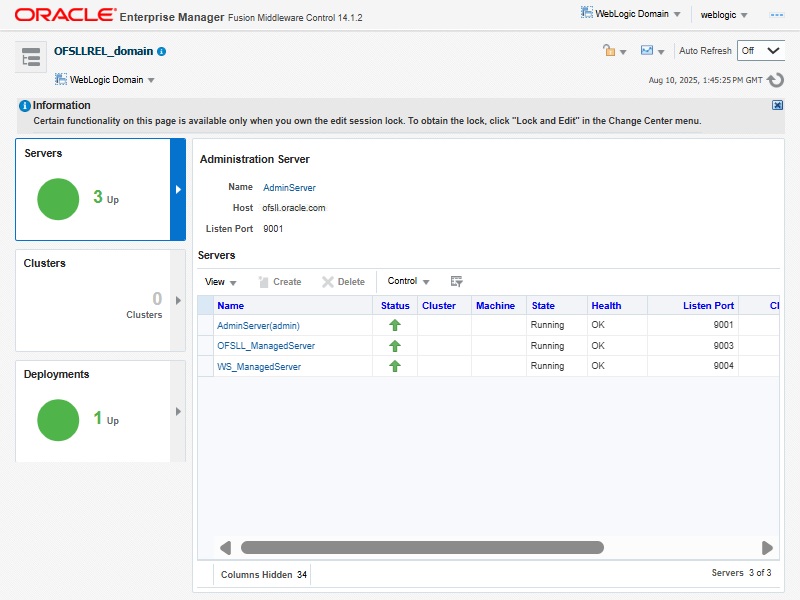Open the Auto Refresh dropdown
800x600 pixels.
coord(760,51)
